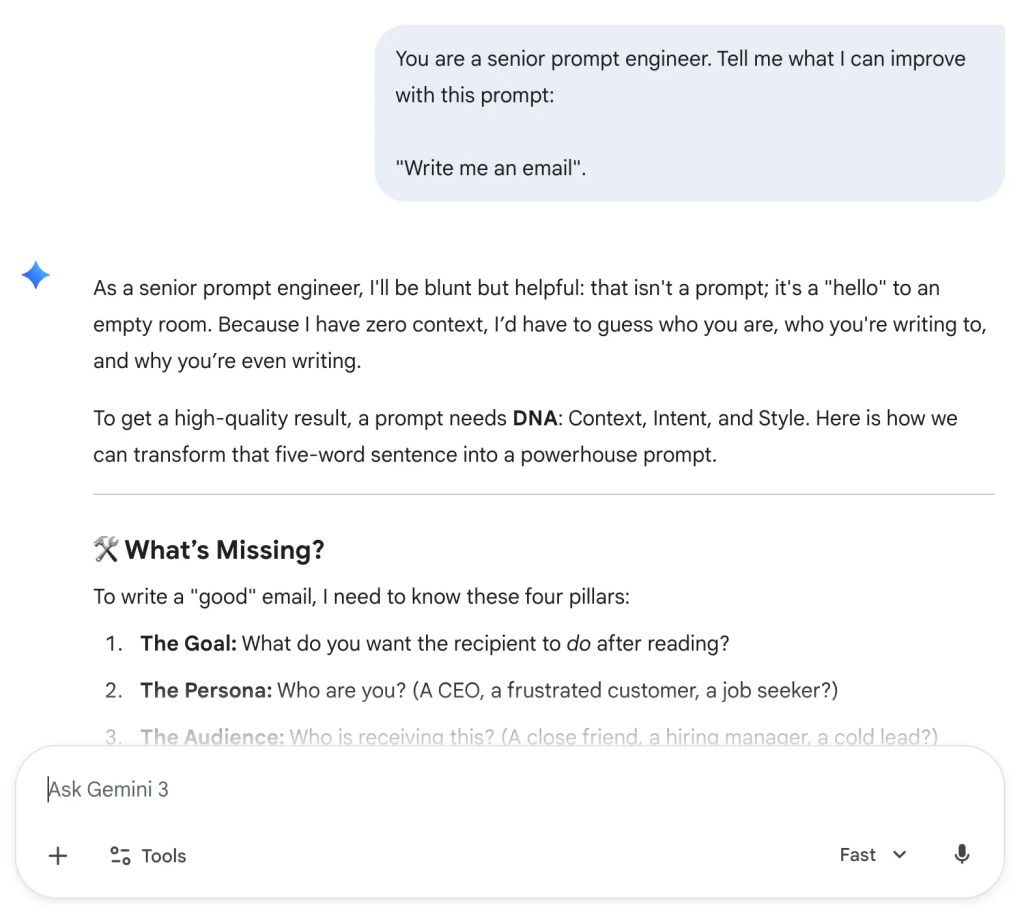Click the quoted "Write me an email" text
Viewport: 1024px width, 917px height.
[x=490, y=168]
